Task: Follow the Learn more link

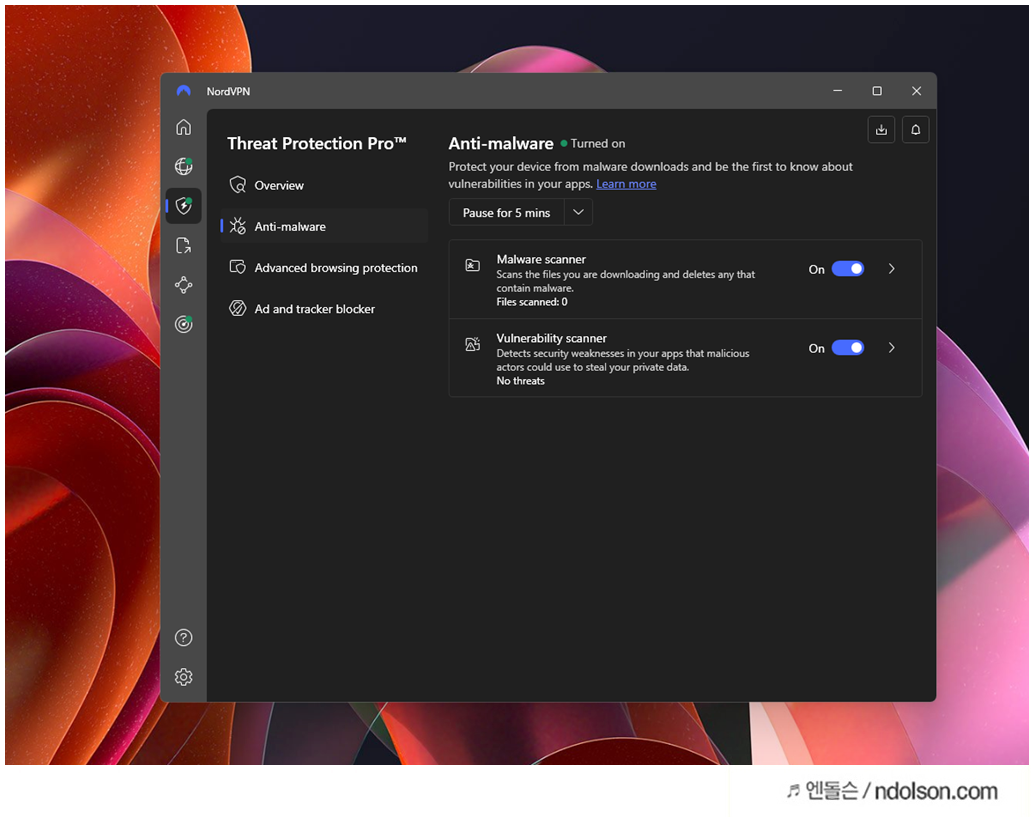Action: click(x=626, y=184)
